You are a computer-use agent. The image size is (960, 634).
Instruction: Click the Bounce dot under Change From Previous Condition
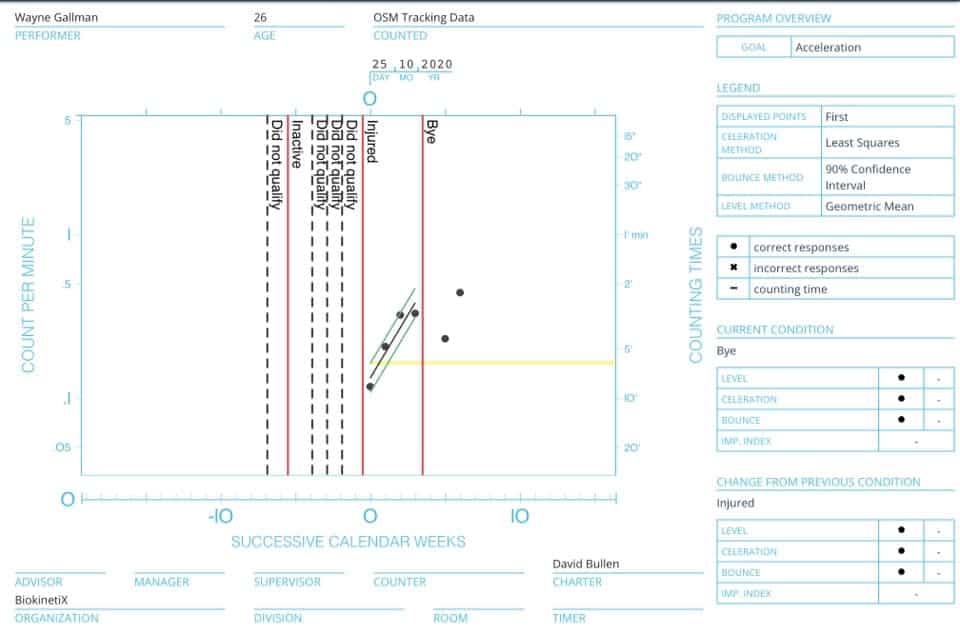tap(901, 572)
